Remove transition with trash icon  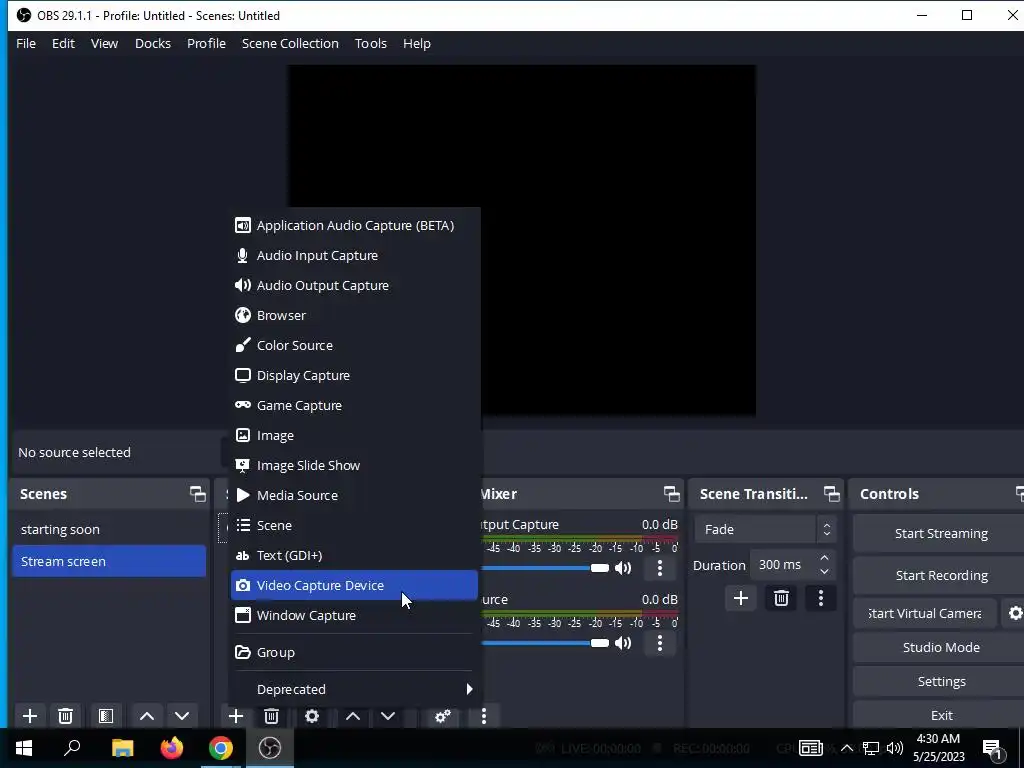[781, 598]
